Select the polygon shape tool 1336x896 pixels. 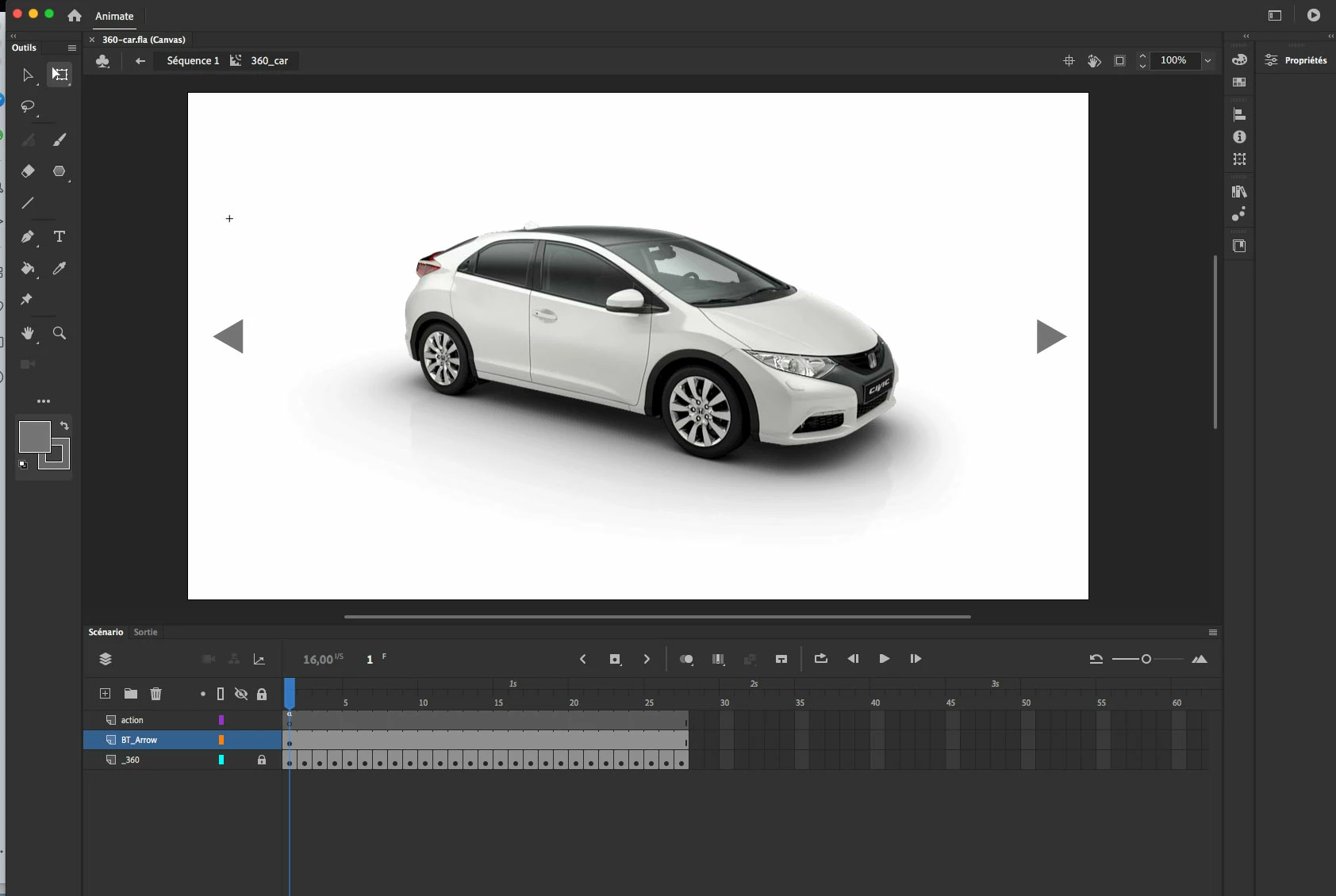(59, 171)
